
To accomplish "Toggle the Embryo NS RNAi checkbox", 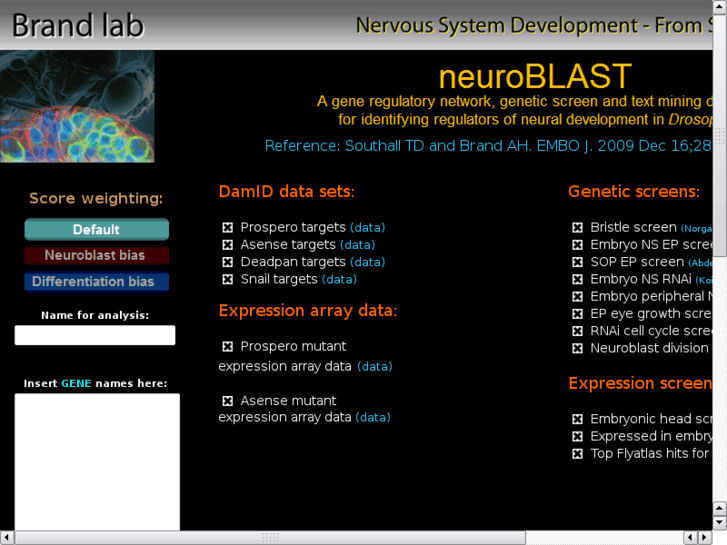I will [577, 279].
